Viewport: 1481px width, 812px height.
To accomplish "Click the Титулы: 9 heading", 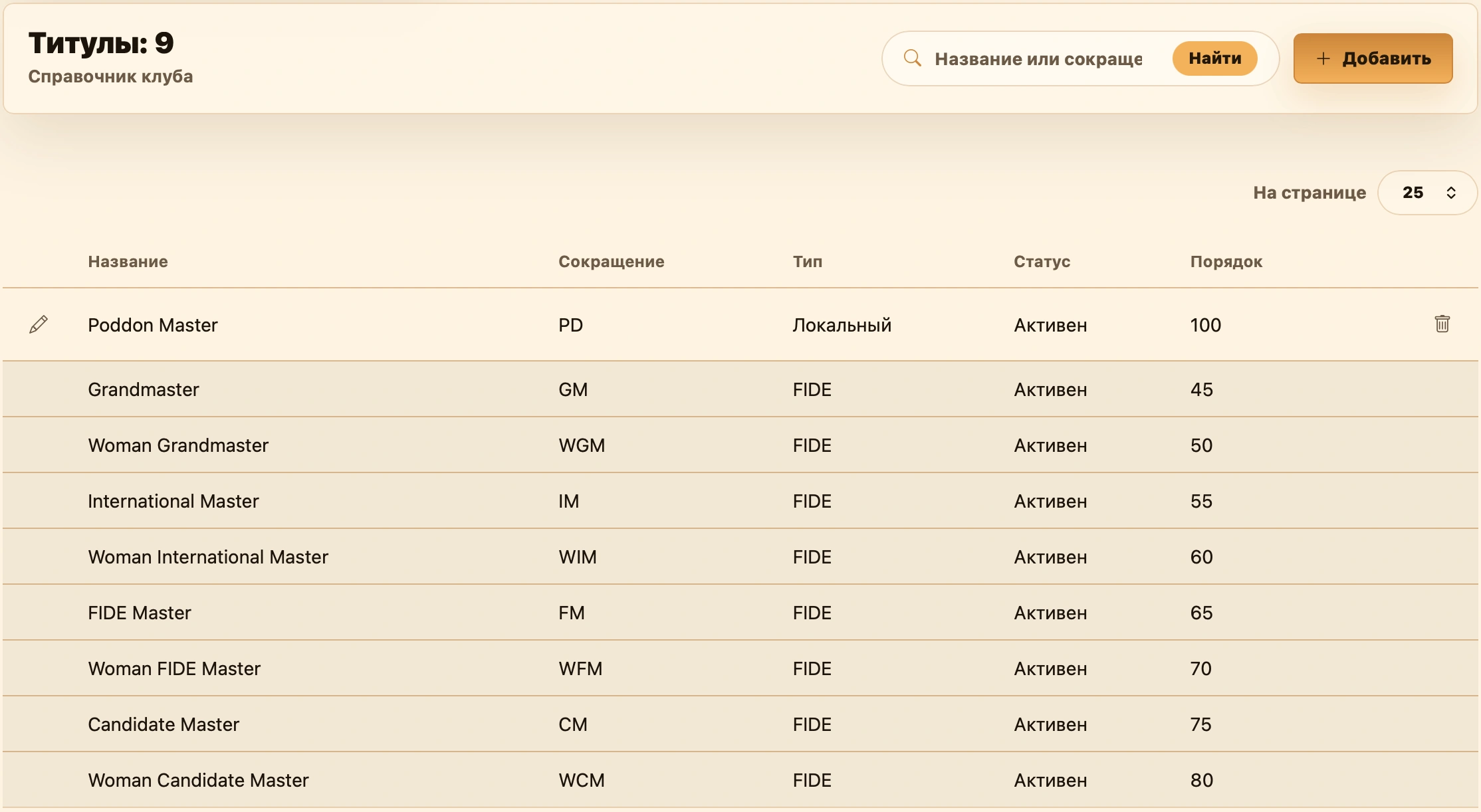I will 101,43.
